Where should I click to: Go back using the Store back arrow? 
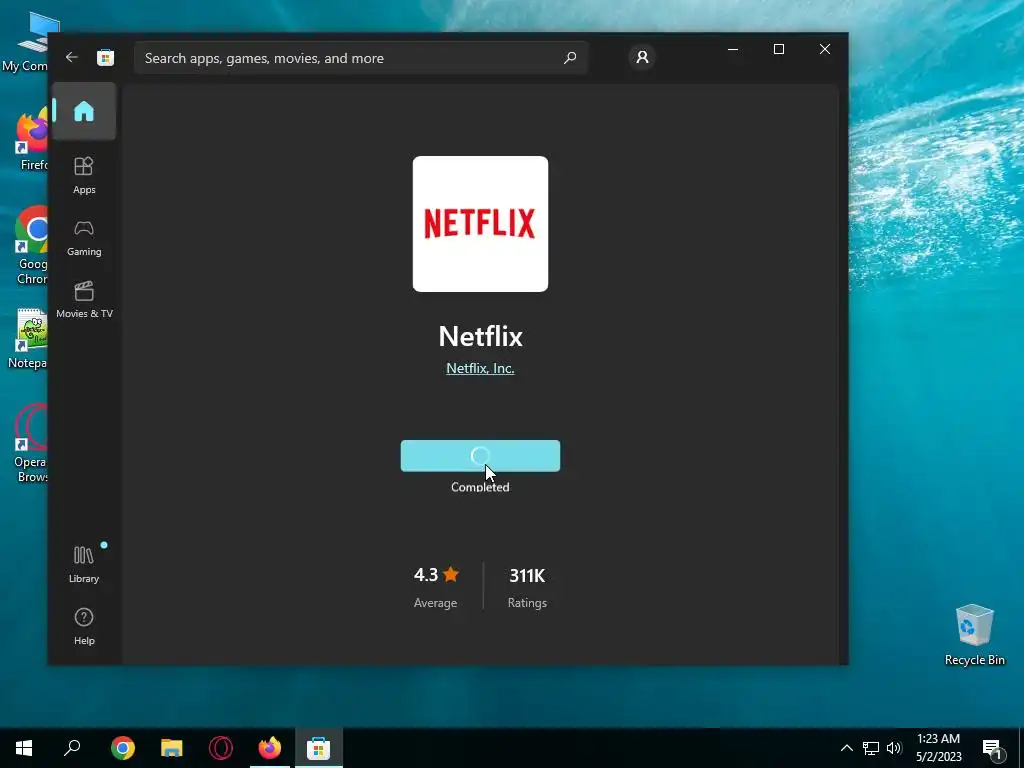pos(72,57)
